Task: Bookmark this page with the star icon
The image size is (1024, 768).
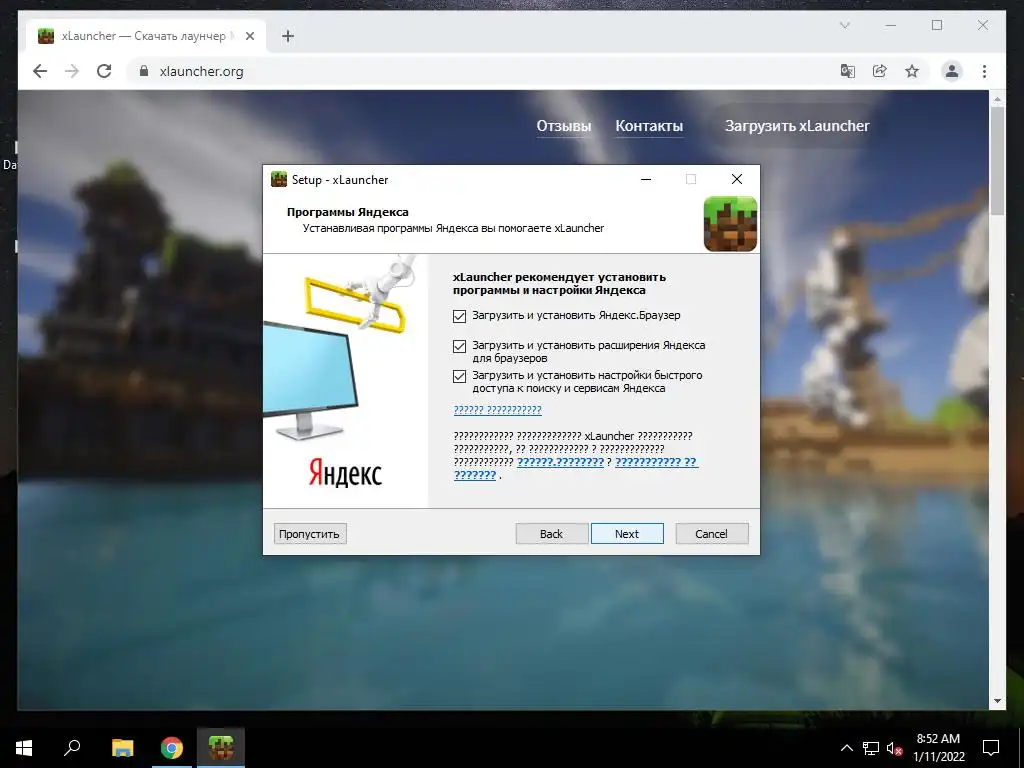Action: pyautogui.click(x=912, y=71)
